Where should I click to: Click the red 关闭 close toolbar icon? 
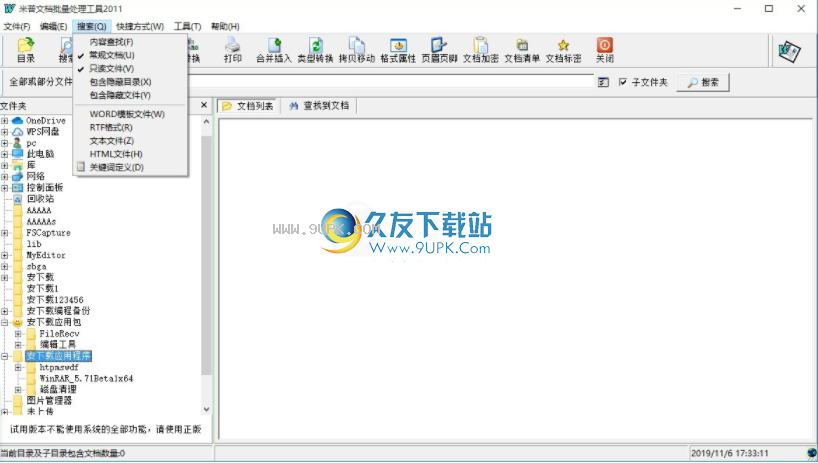605,50
